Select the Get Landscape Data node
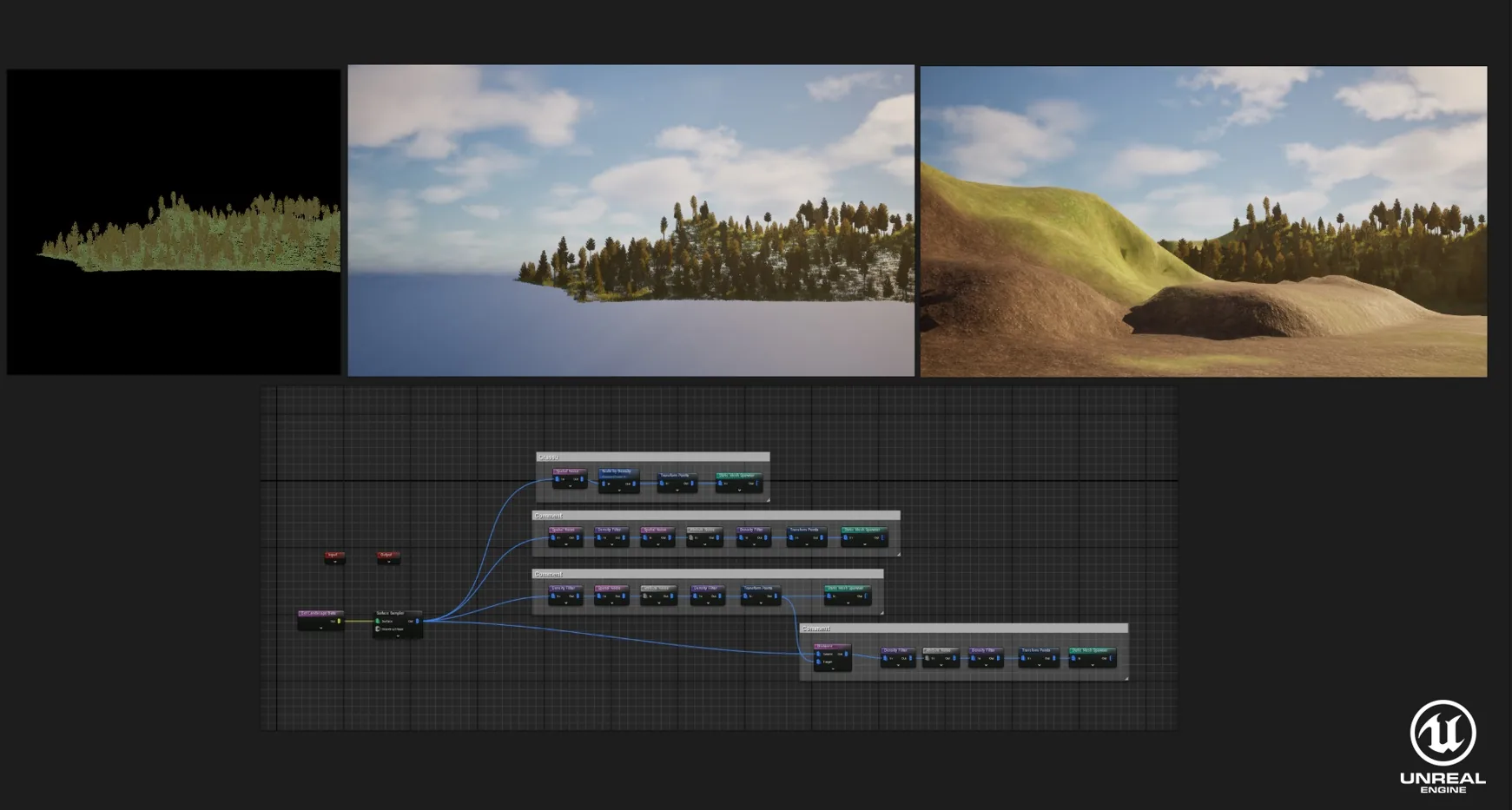Viewport: 1512px width, 810px height. click(321, 621)
